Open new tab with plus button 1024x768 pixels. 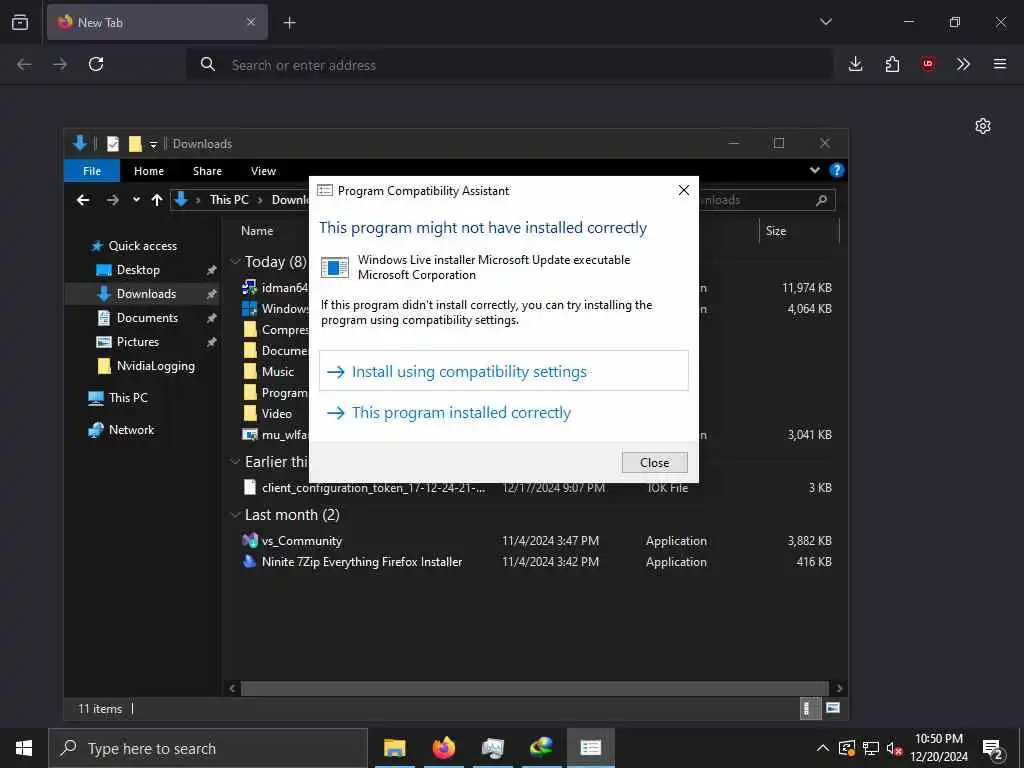pyautogui.click(x=289, y=23)
